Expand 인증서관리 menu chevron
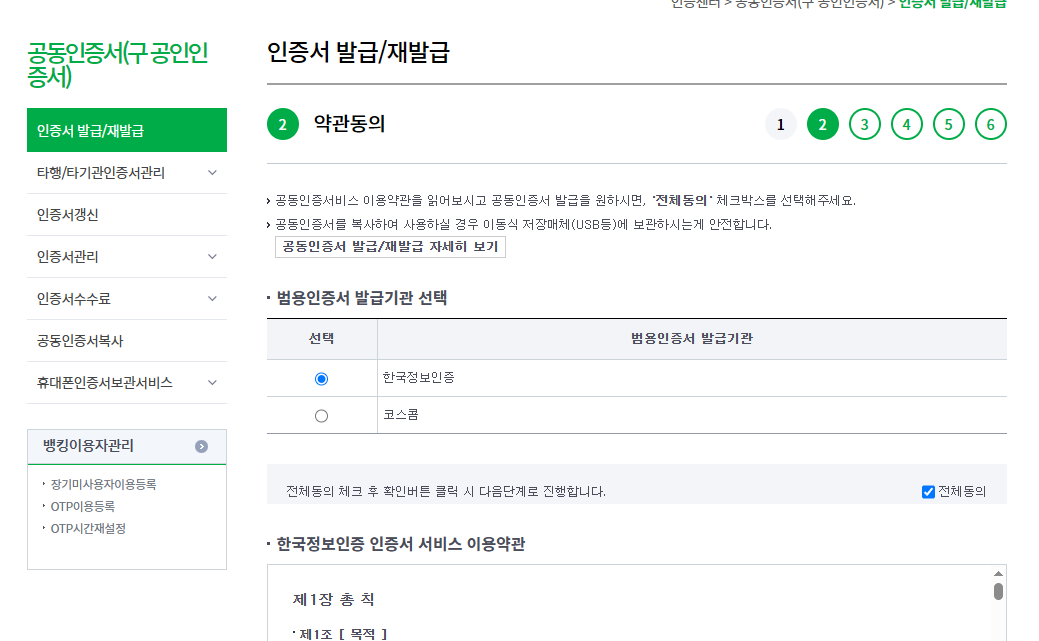Viewport: 1039px width, 641px height. (212, 257)
